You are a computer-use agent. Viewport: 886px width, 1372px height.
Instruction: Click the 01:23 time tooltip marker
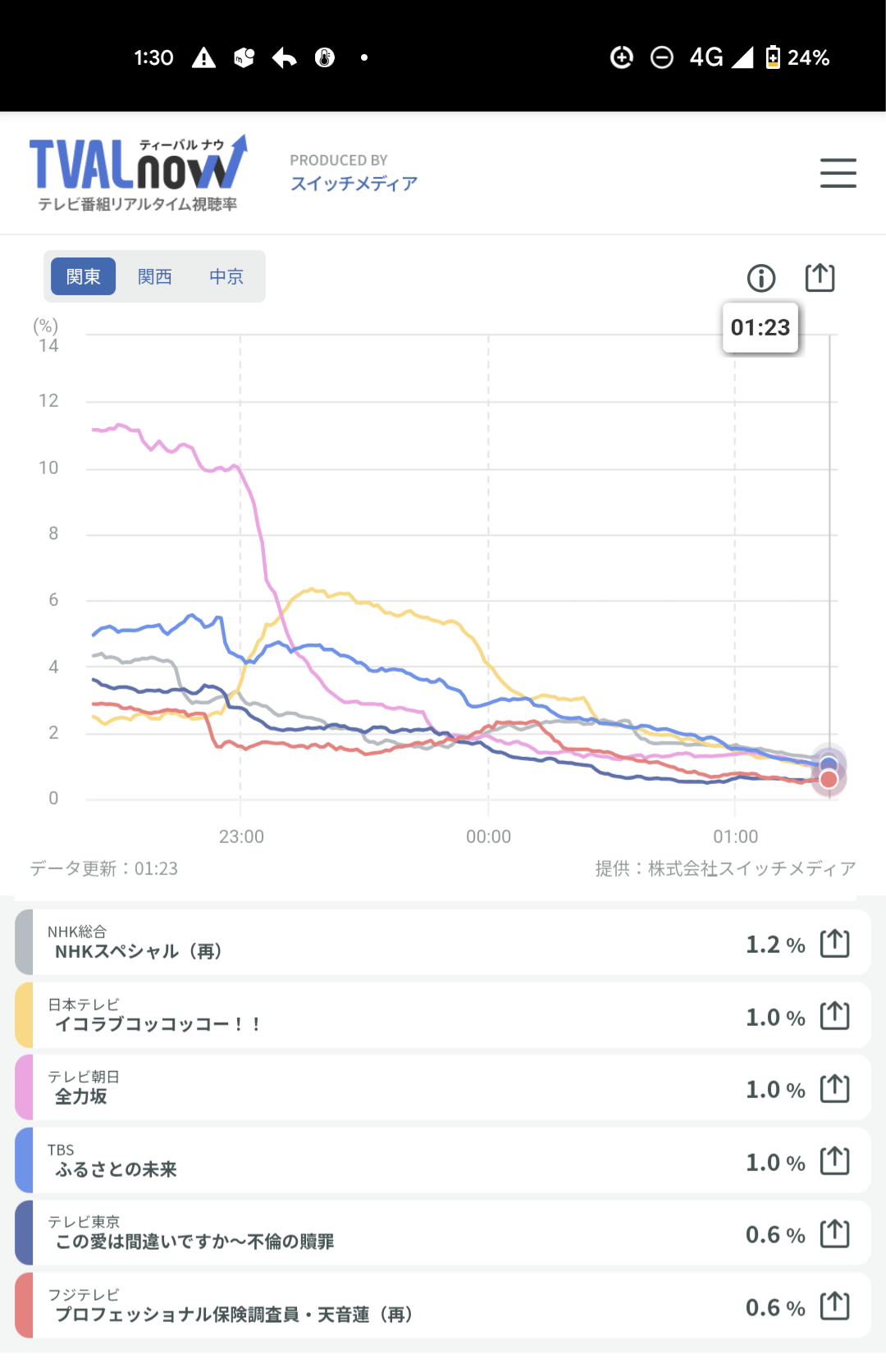[760, 328]
